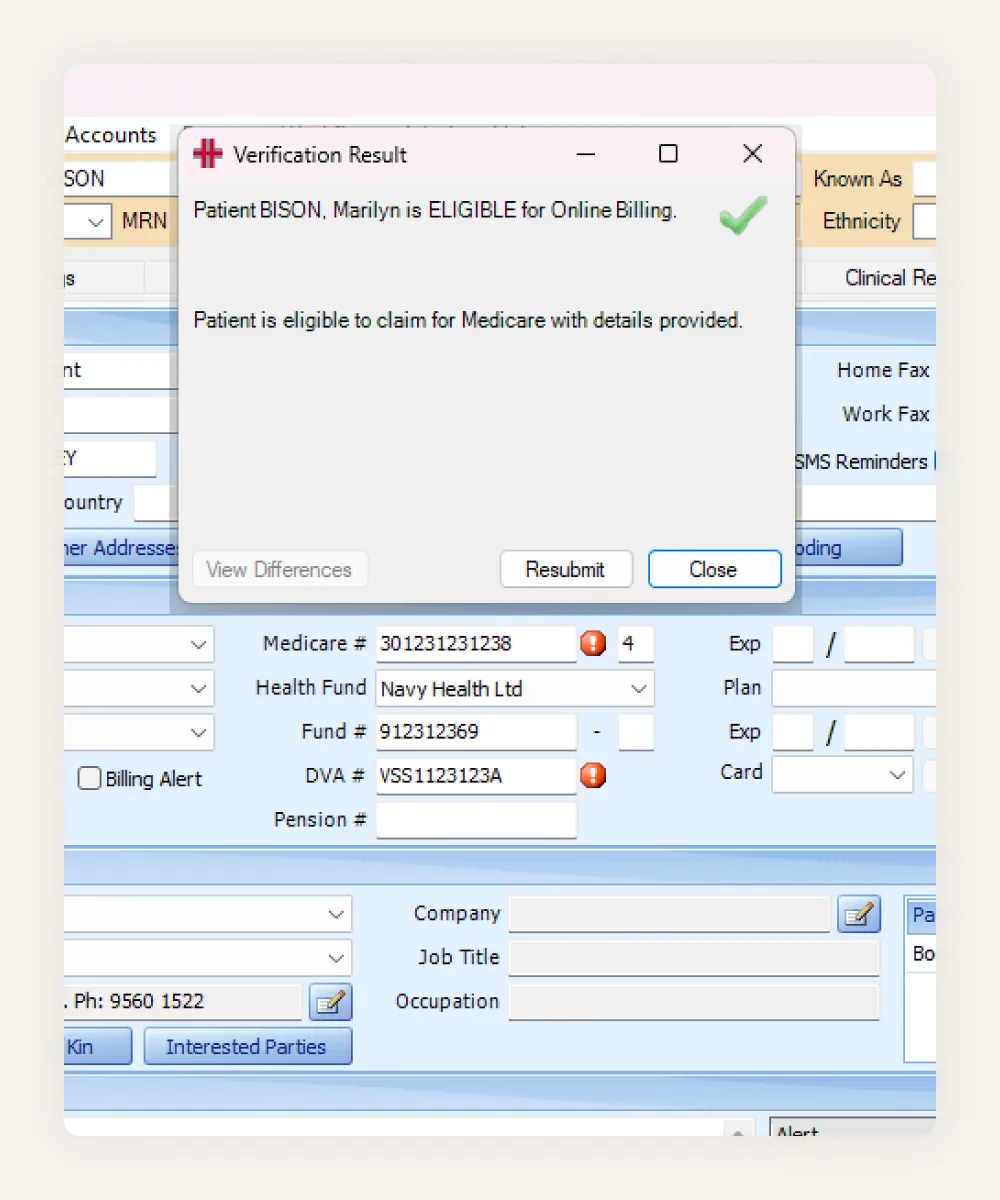The height and width of the screenshot is (1200, 1000).
Task: Click the Medicare reference number field showing 4
Action: (636, 644)
